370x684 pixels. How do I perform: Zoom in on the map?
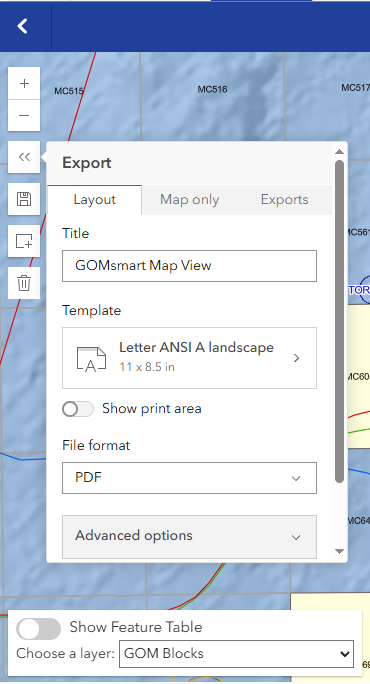pyautogui.click(x=24, y=83)
